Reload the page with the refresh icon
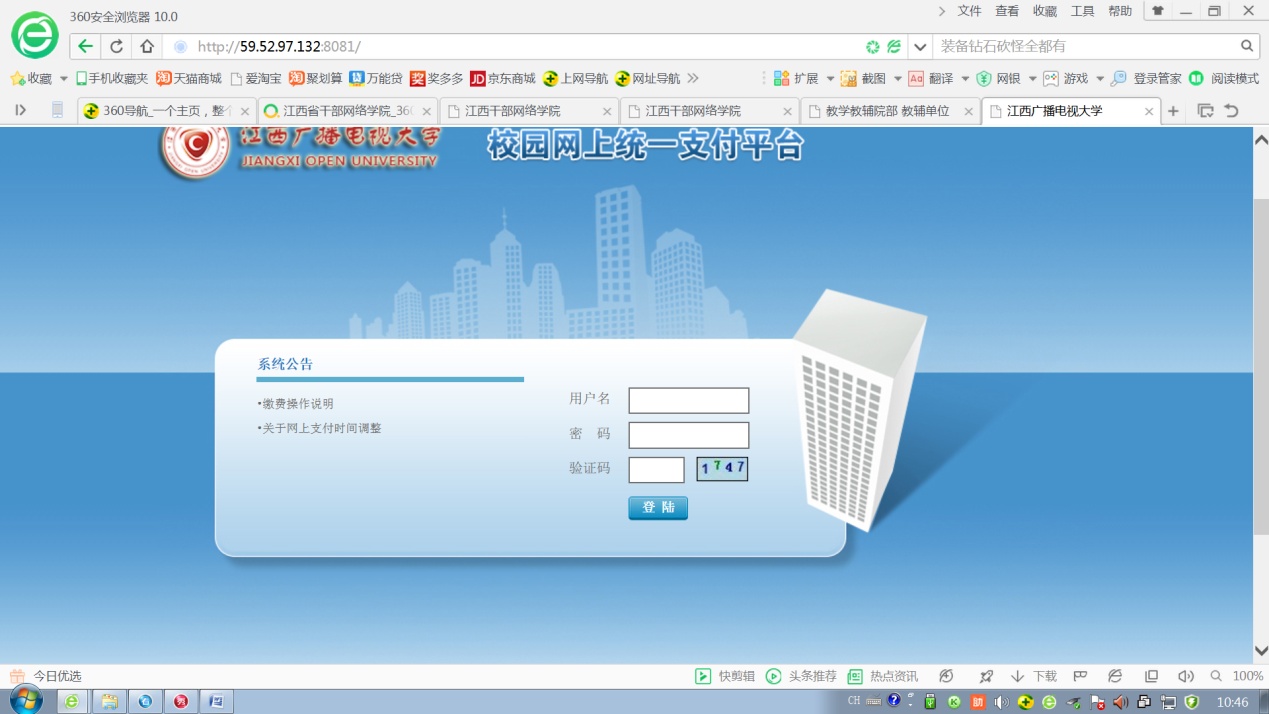 (117, 46)
